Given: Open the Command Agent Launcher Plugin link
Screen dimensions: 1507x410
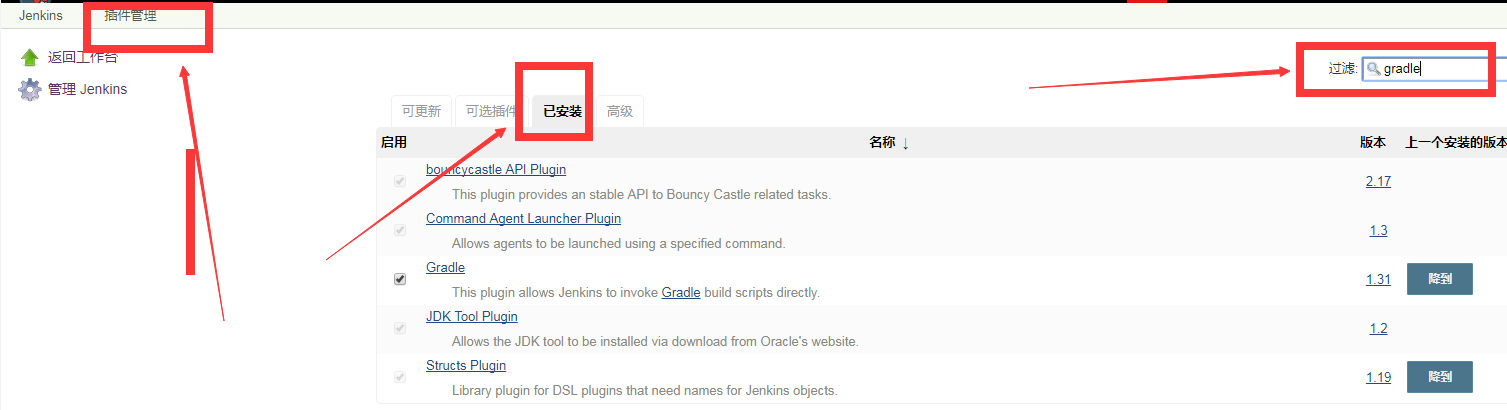Looking at the screenshot, I should [x=523, y=218].
